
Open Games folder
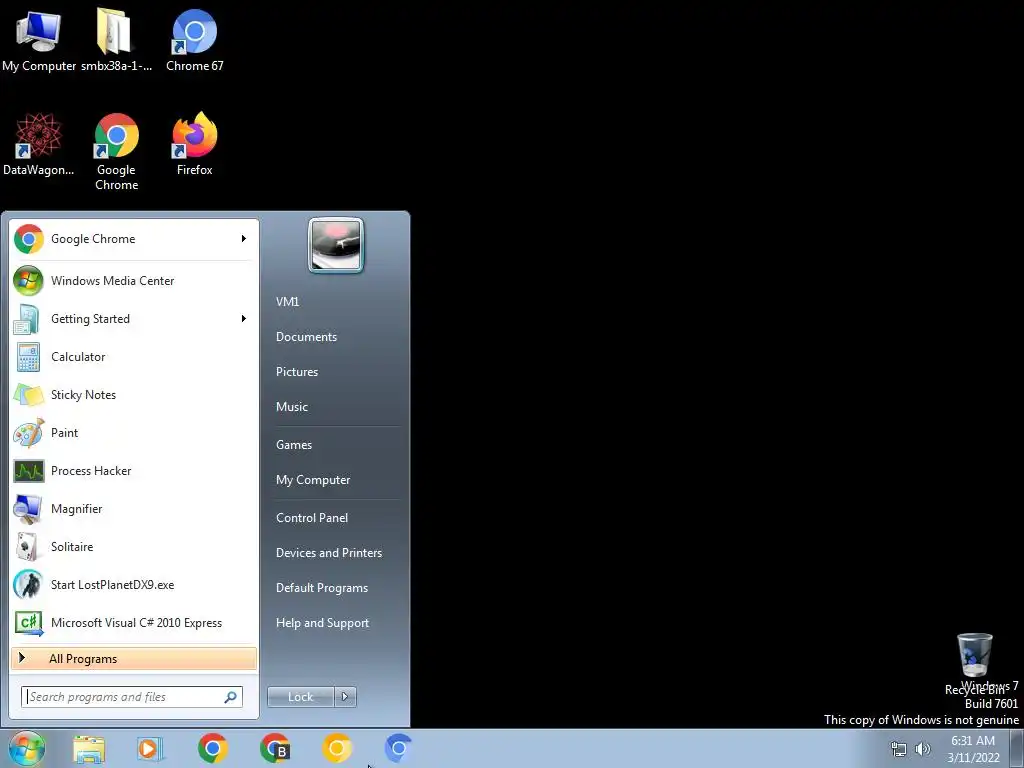click(294, 445)
